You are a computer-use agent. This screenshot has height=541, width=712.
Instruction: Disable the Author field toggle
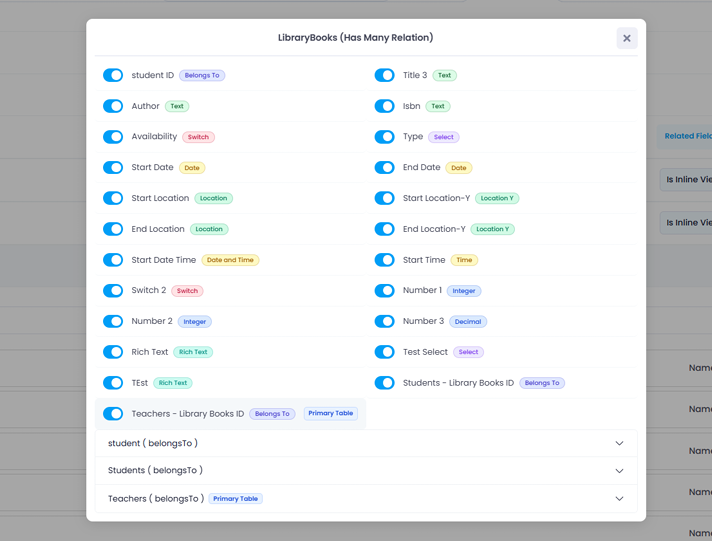coord(113,106)
